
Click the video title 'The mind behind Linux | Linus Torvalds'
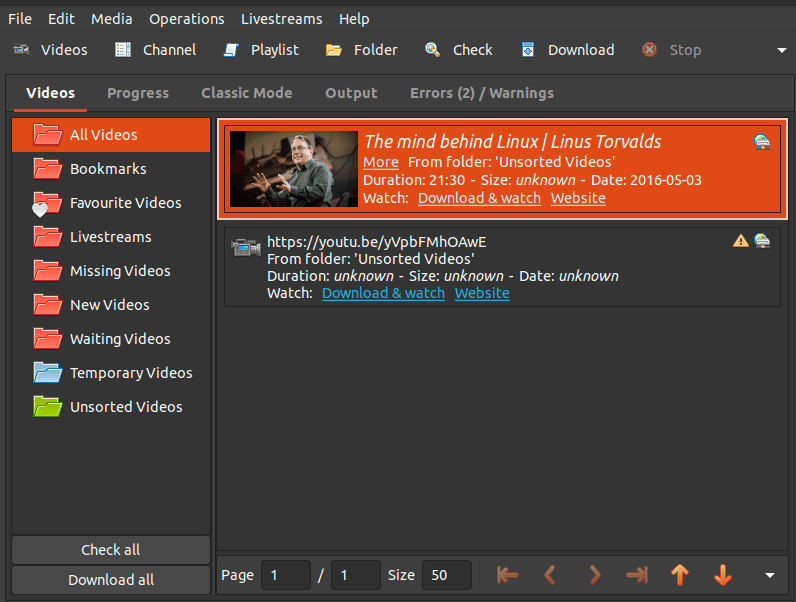513,142
